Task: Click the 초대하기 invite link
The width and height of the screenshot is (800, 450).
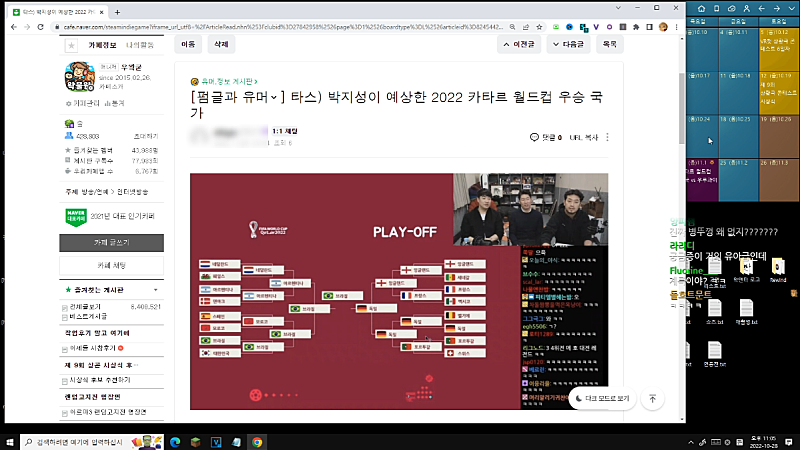Action: [x=146, y=136]
